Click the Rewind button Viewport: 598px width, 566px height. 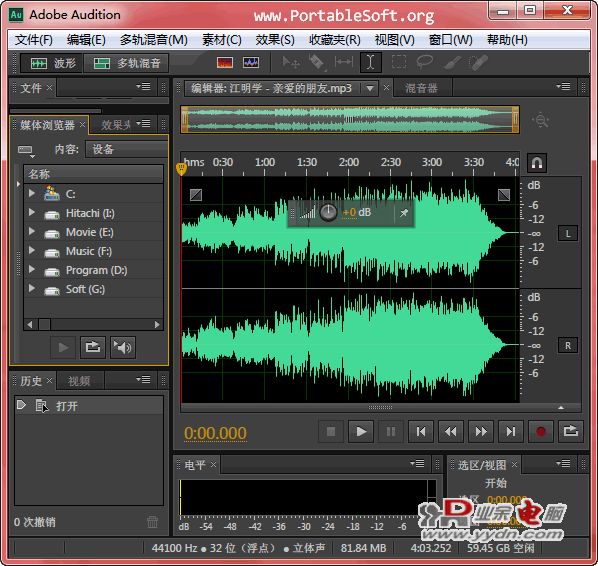[451, 431]
